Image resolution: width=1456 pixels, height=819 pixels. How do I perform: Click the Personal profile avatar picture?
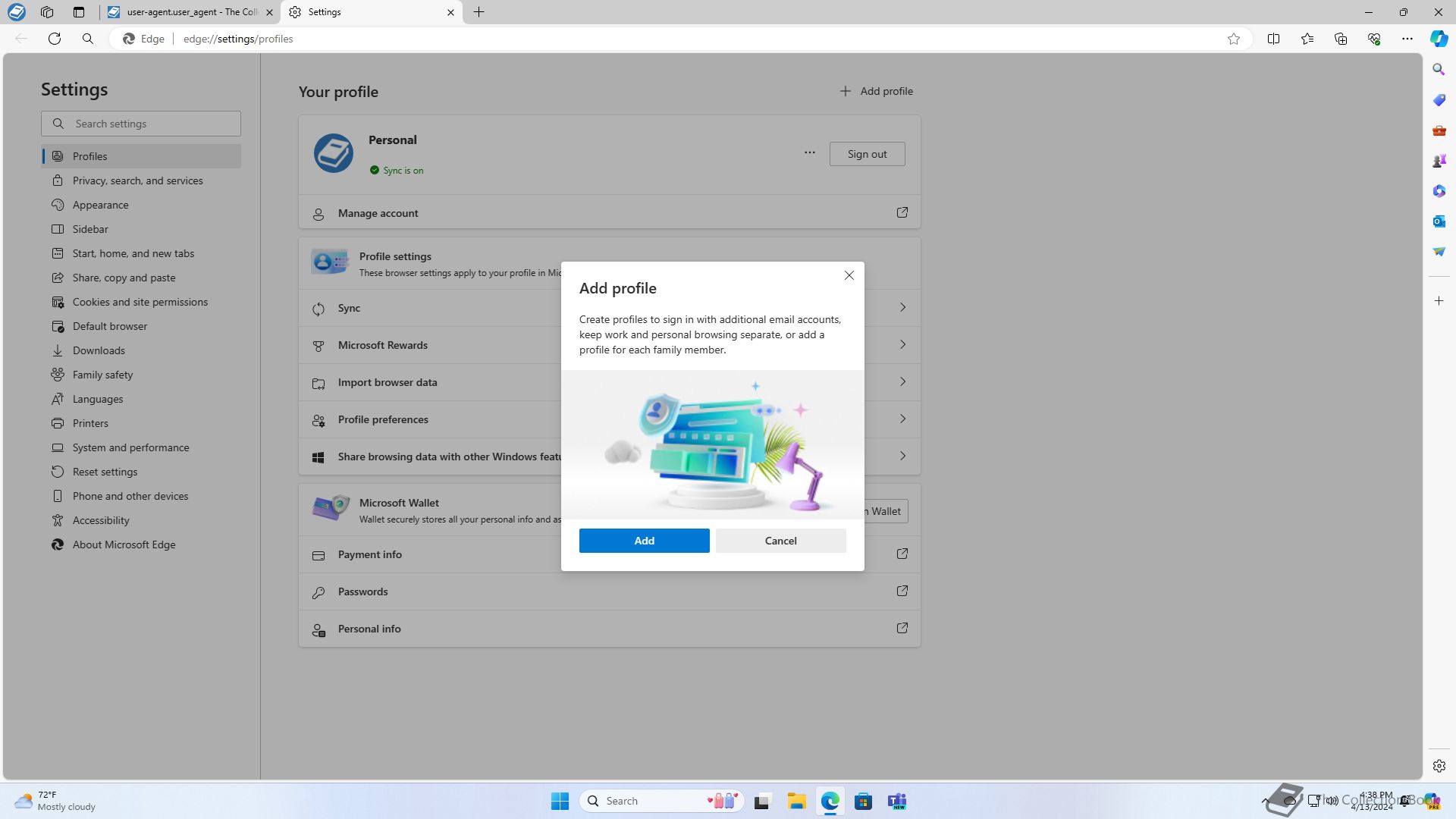pos(334,153)
